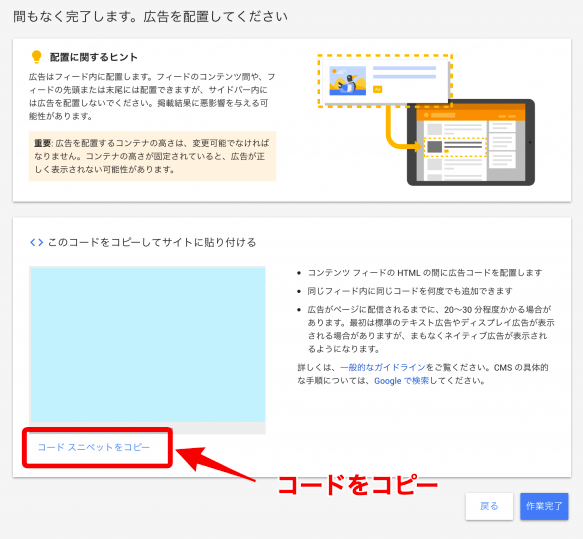The image size is (583, 539).
Task: Click the lightbulb hint icon
Action: point(36,57)
